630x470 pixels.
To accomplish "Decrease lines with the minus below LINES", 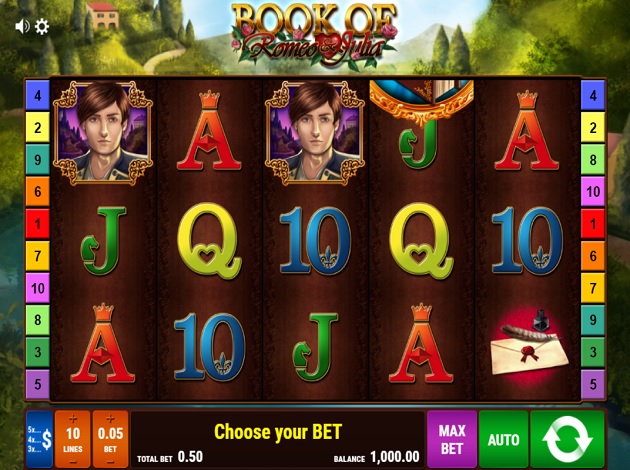I will point(73,462).
